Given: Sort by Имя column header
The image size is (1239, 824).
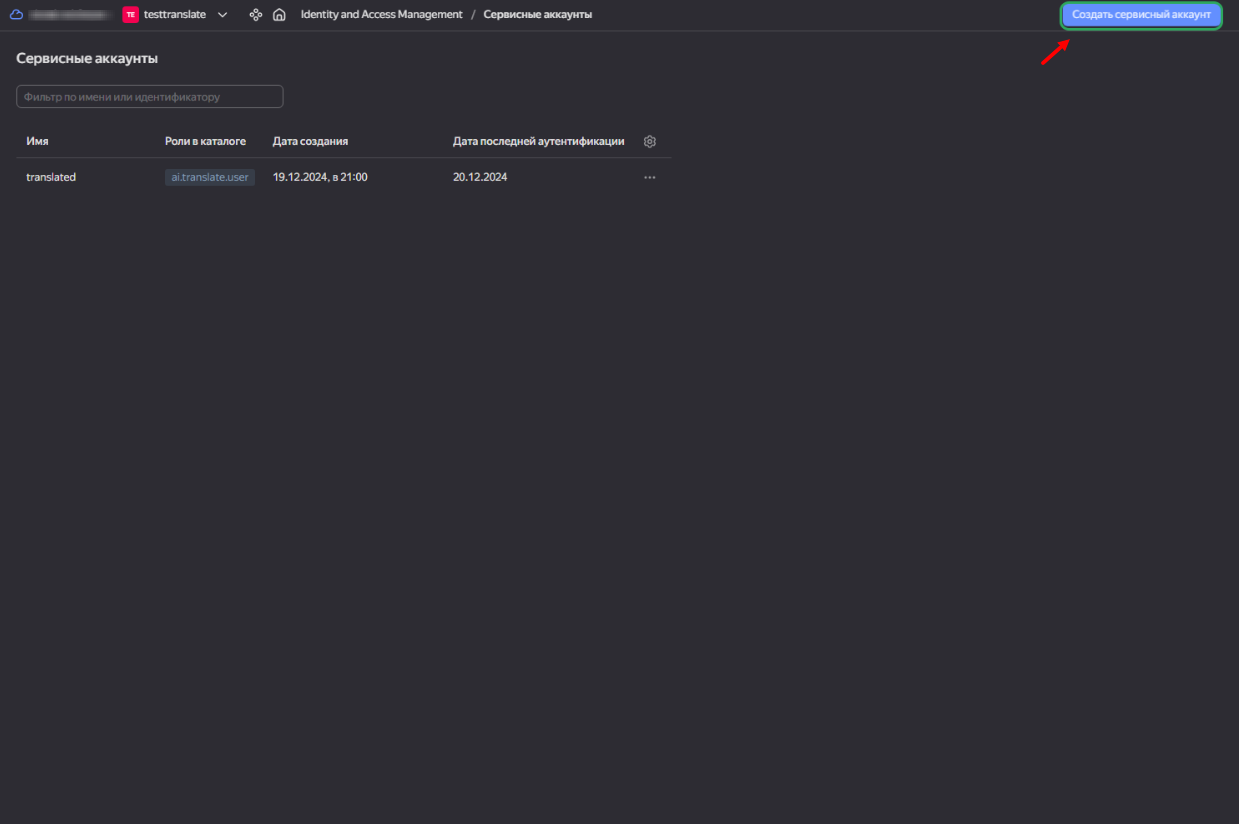Looking at the screenshot, I should [38, 142].
